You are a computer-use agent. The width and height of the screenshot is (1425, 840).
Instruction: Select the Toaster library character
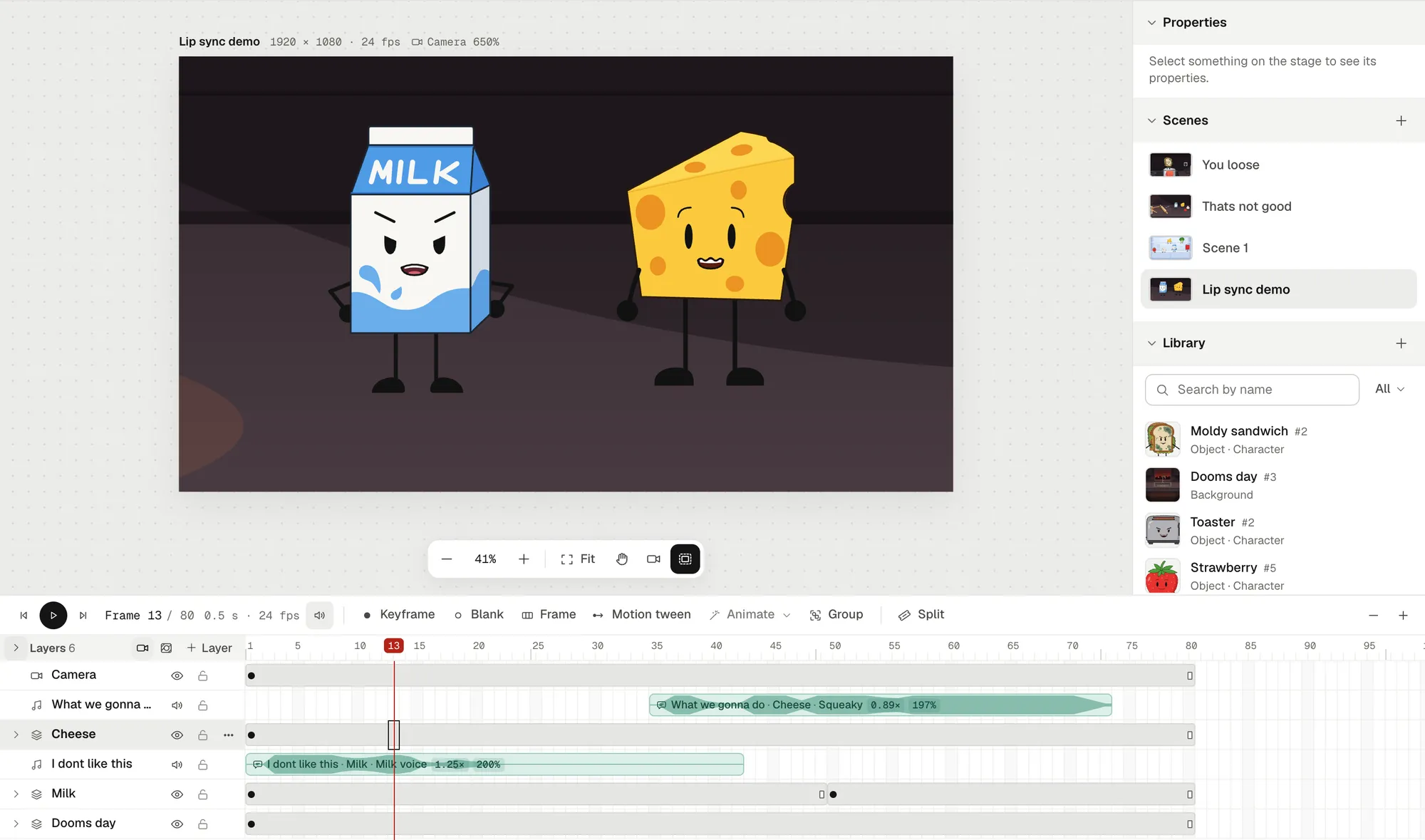1279,530
